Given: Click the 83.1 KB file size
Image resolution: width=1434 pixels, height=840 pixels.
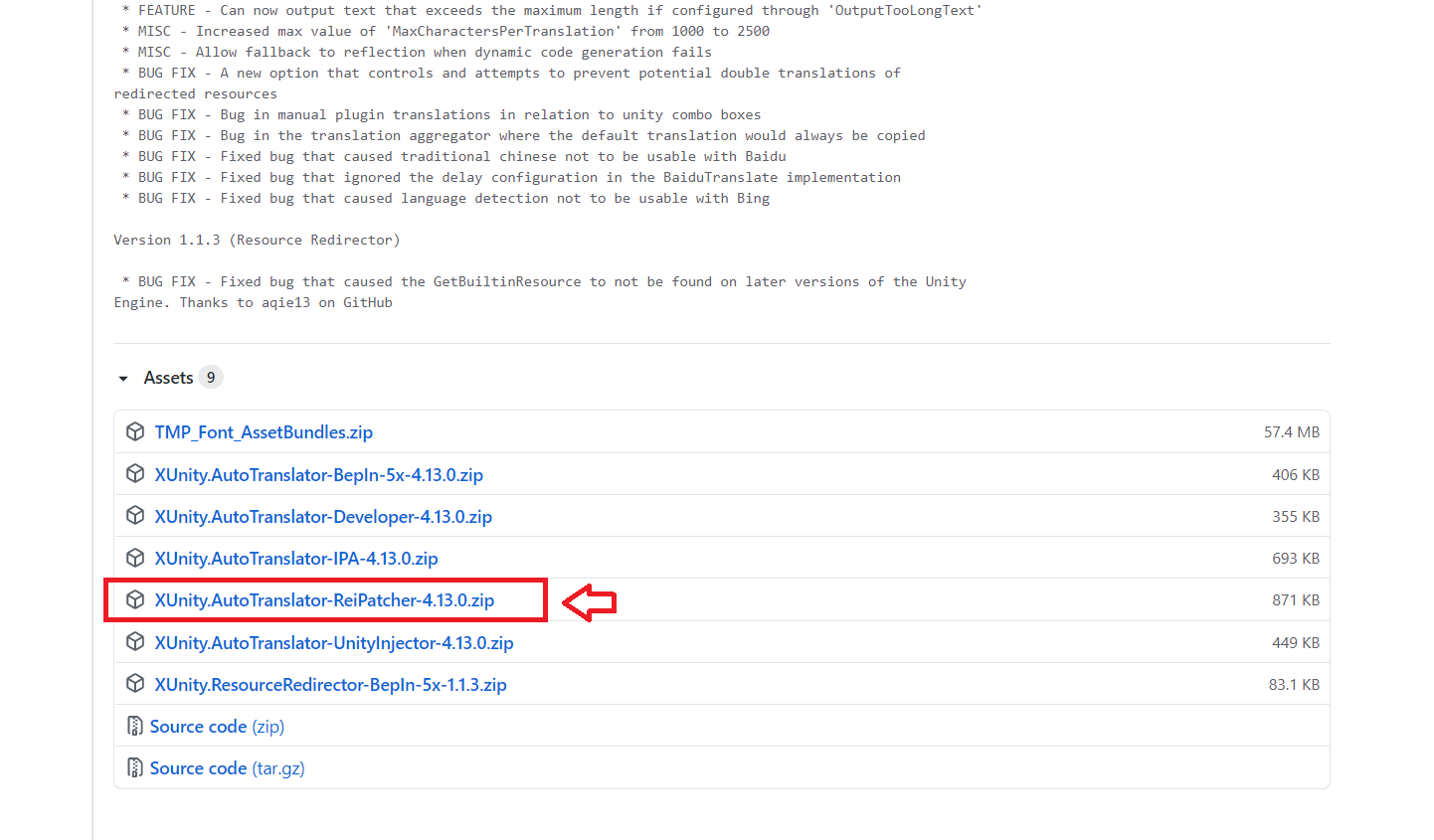Looking at the screenshot, I should tap(1294, 685).
